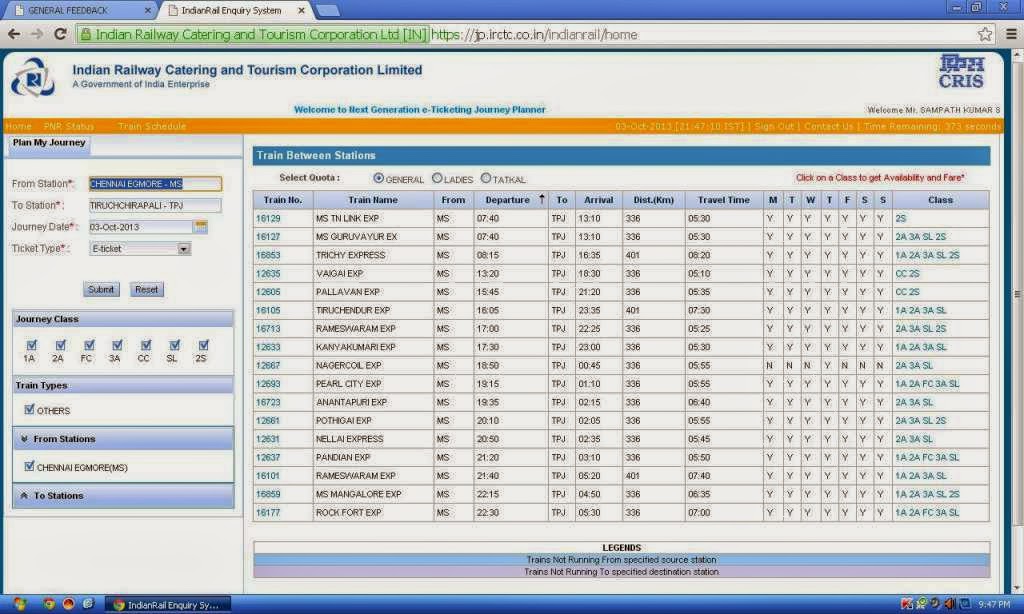
Task: Click the IndianRail Enquiry taskbar button
Action: [x=169, y=605]
